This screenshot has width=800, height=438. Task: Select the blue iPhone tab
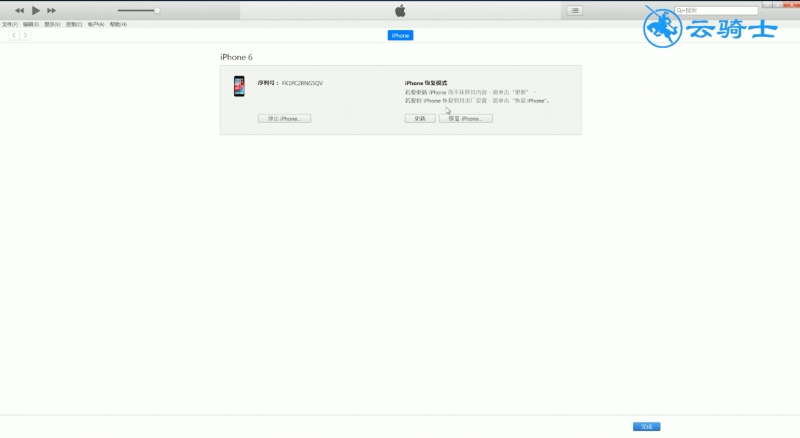coord(401,35)
